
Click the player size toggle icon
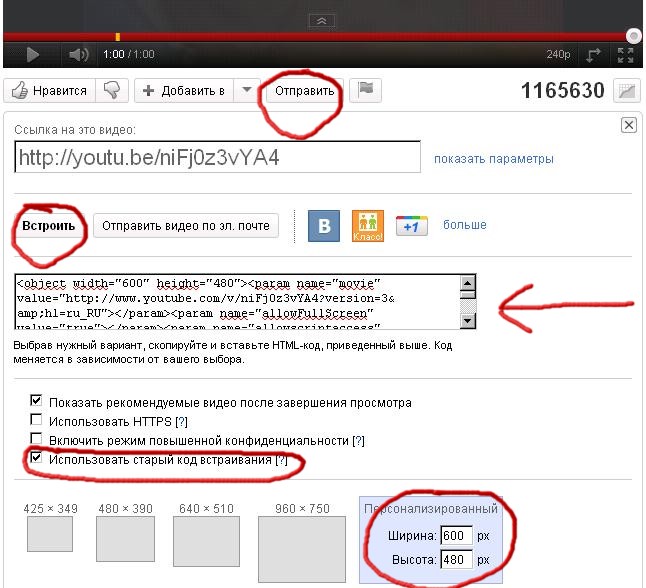tap(593, 55)
